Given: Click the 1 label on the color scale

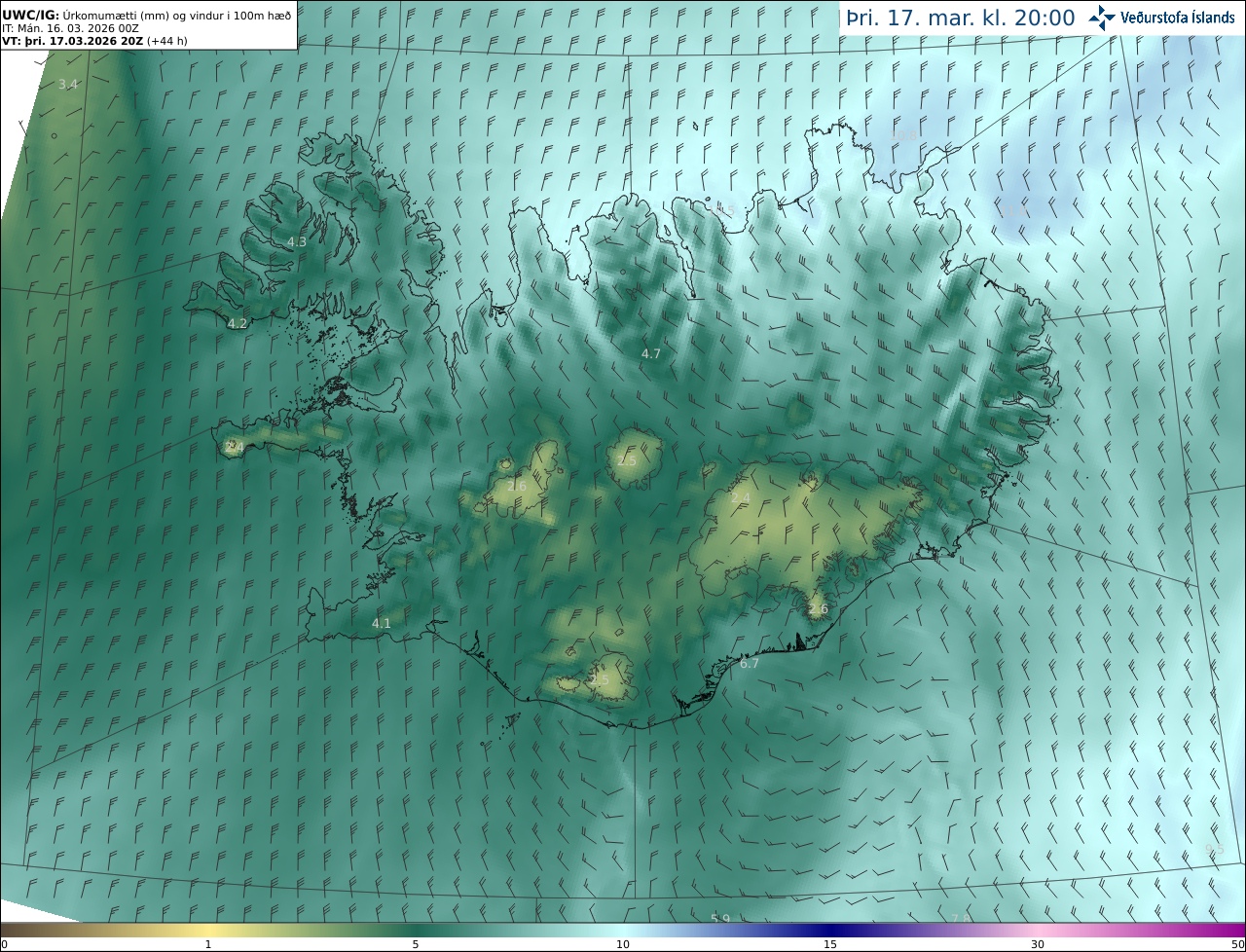Looking at the screenshot, I should coord(208,944).
